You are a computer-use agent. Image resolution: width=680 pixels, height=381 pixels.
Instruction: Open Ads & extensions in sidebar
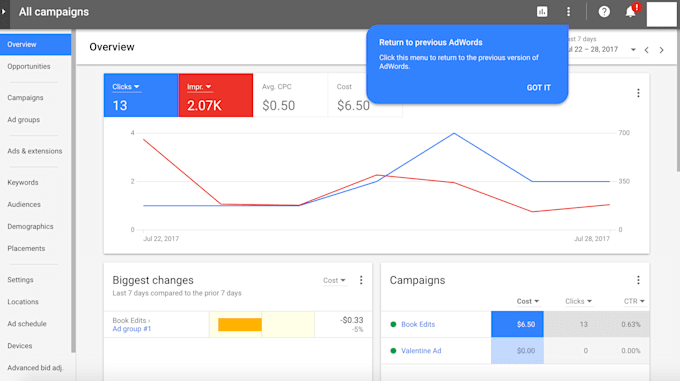tap(35, 151)
